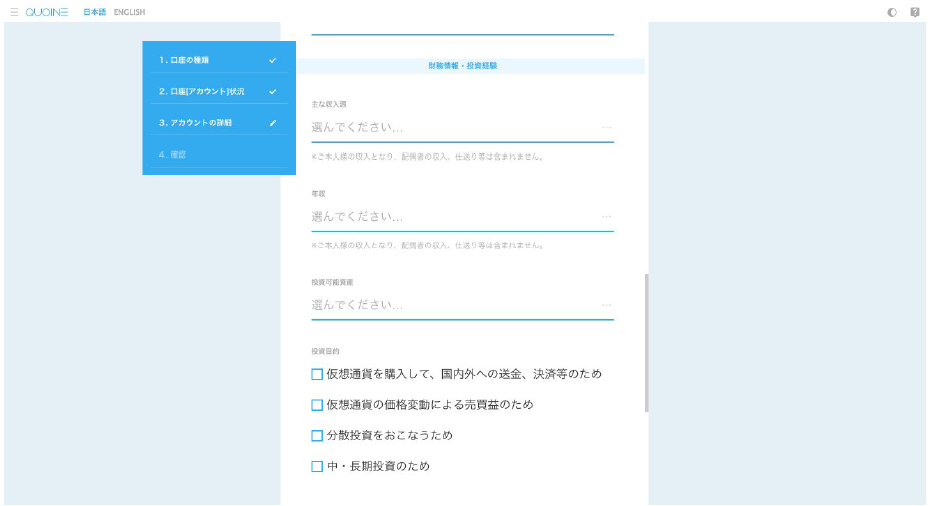Check 分散投資をおこなうため
Image resolution: width=929 pixels, height=506 pixels.
[317, 436]
